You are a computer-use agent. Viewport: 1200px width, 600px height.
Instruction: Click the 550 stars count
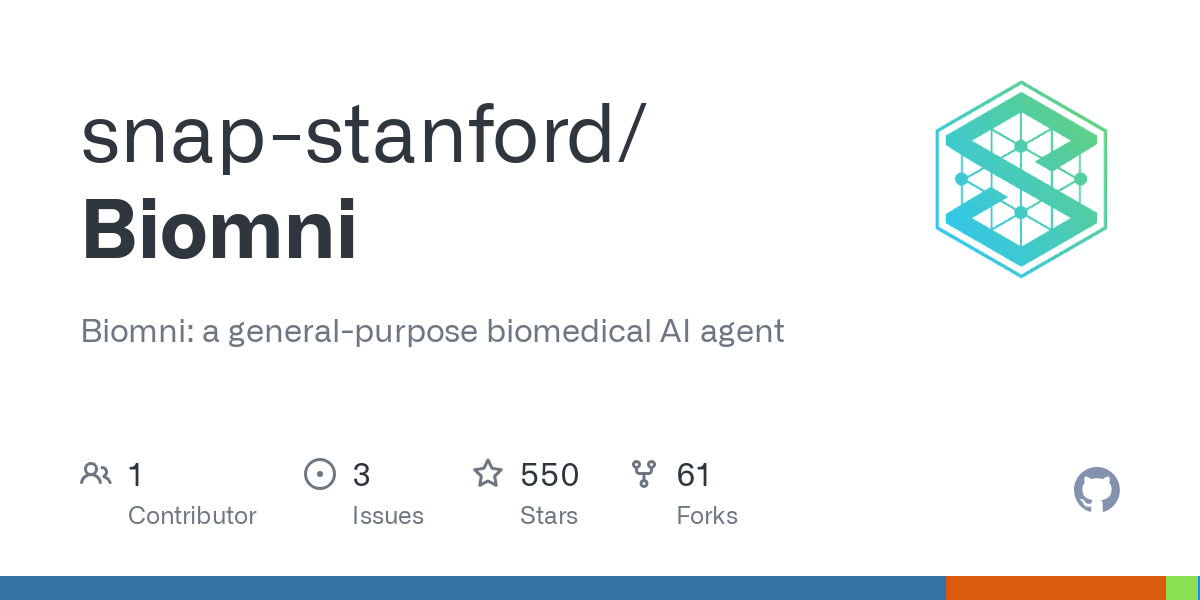(550, 474)
